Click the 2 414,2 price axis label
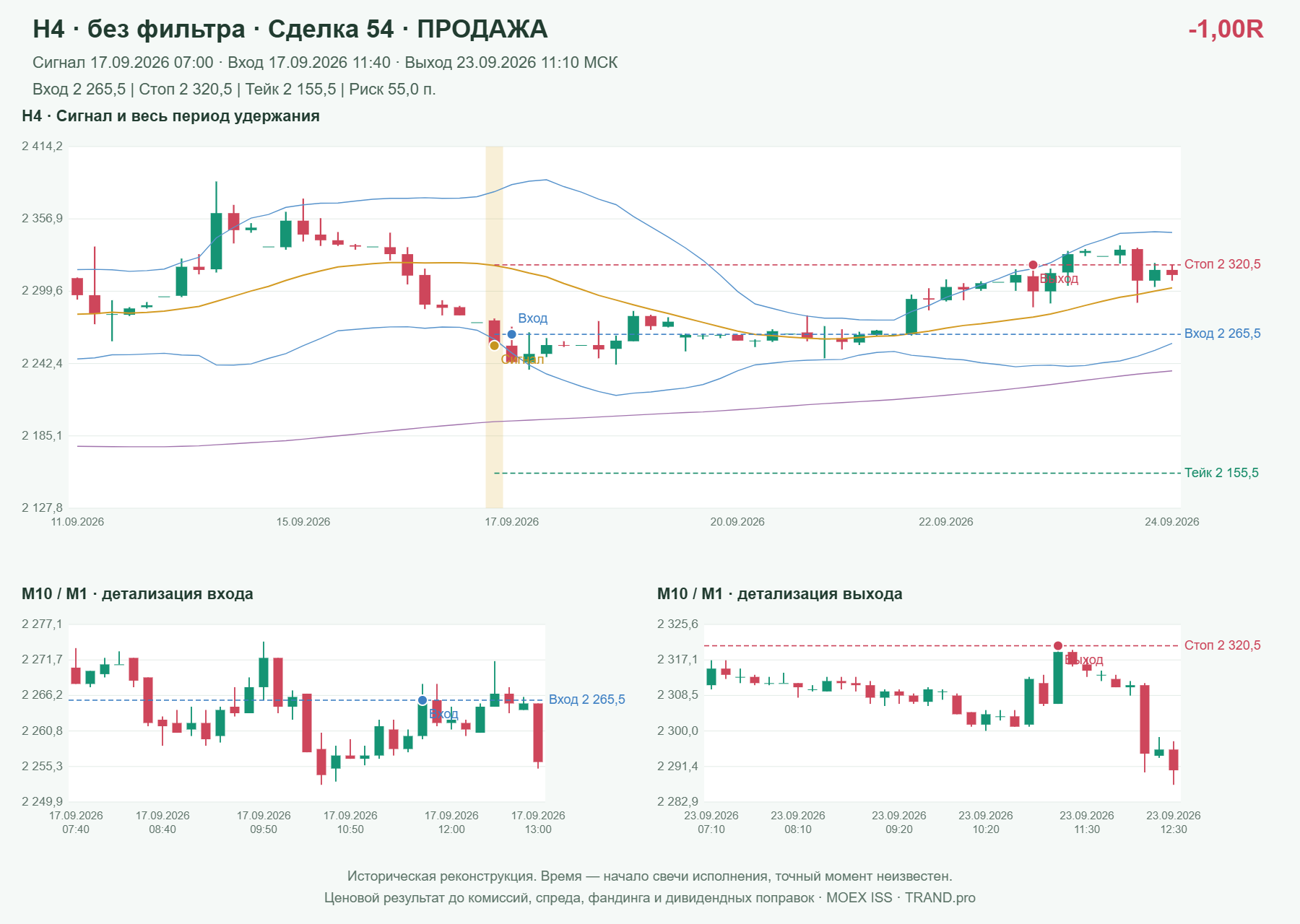The width and height of the screenshot is (1300, 924). pyautogui.click(x=42, y=147)
